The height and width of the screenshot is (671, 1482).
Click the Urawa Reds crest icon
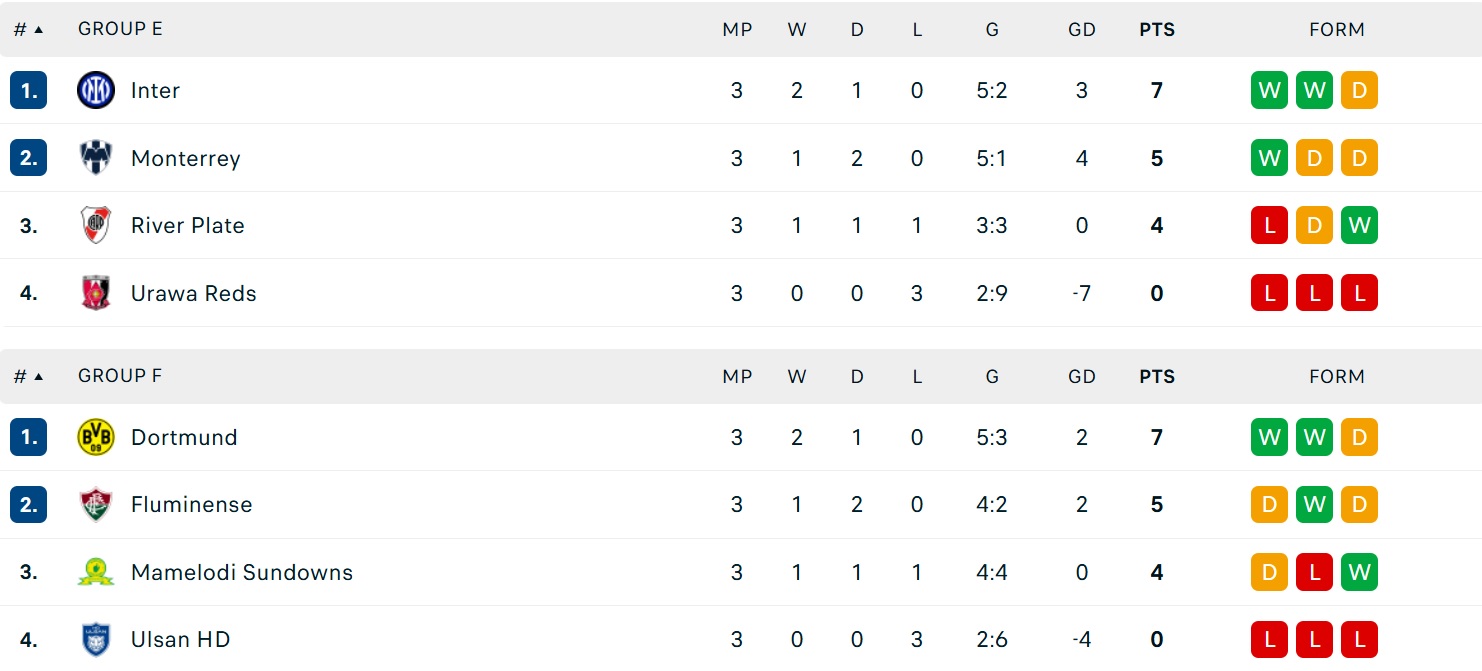pyautogui.click(x=96, y=293)
